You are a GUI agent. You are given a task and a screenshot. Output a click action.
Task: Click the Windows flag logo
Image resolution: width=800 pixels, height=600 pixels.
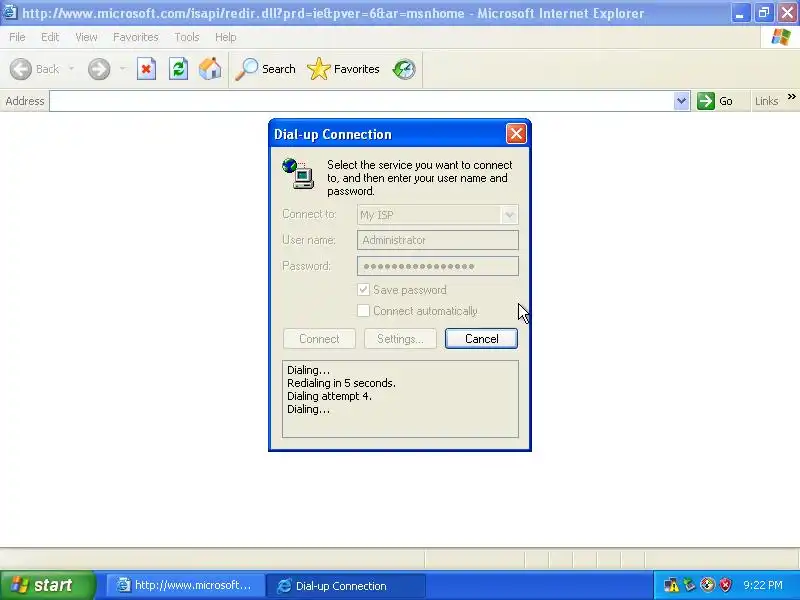780,37
